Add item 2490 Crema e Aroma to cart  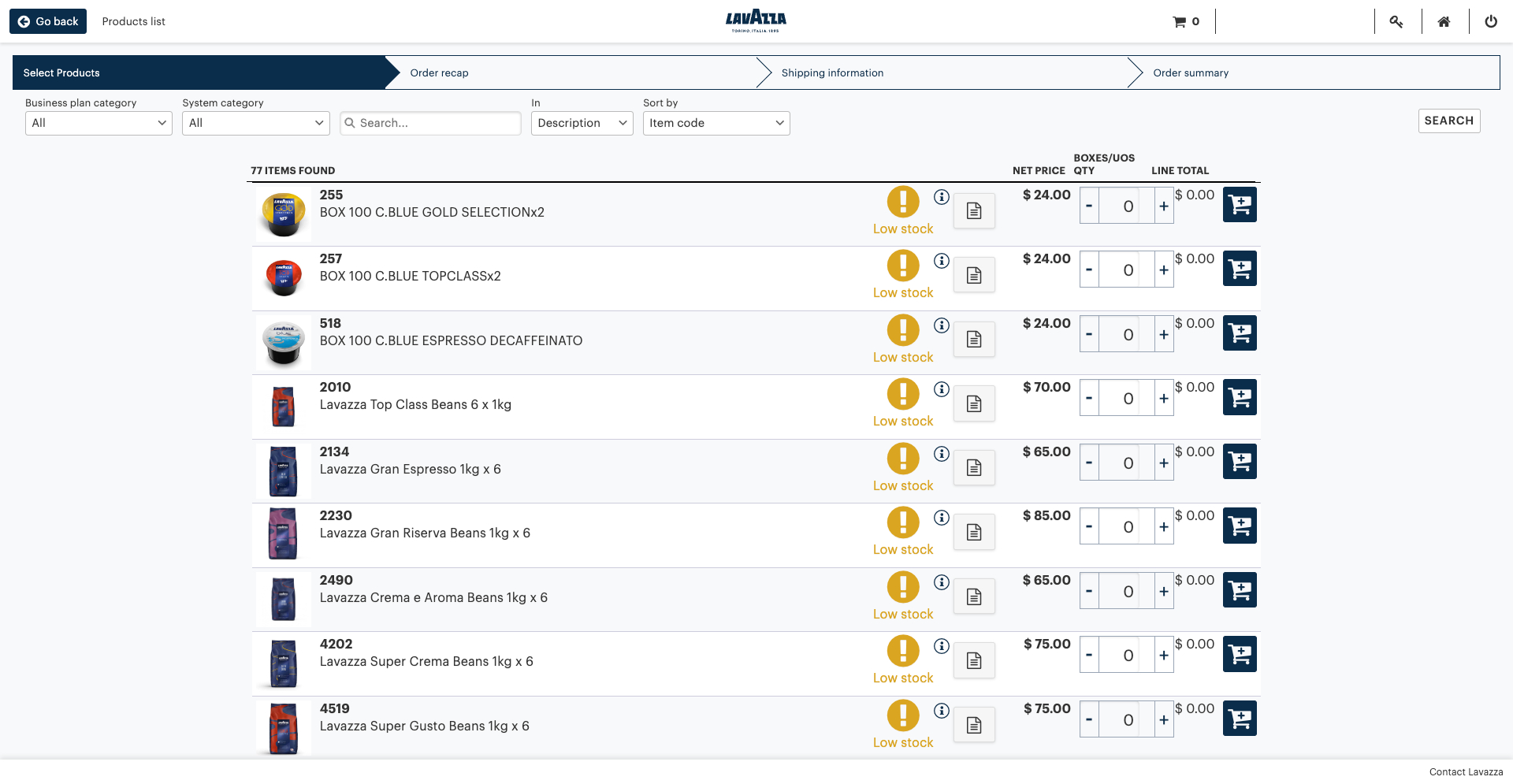click(1240, 590)
